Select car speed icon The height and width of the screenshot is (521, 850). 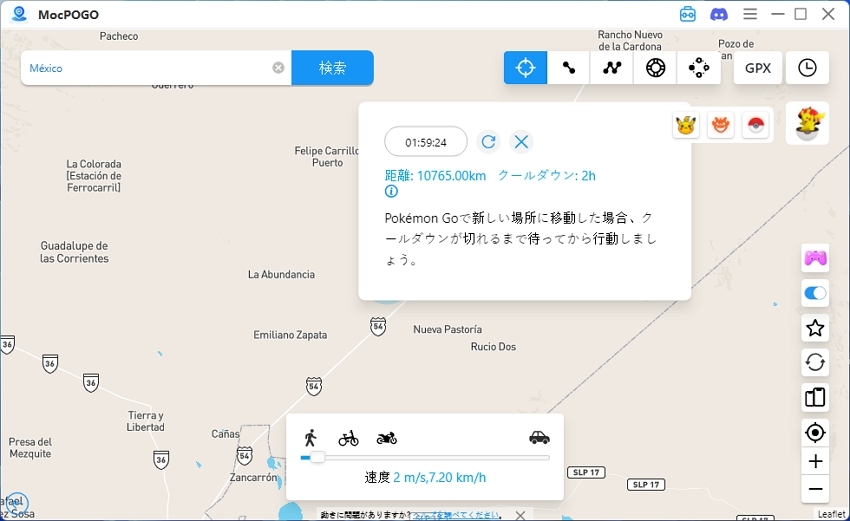[539, 438]
